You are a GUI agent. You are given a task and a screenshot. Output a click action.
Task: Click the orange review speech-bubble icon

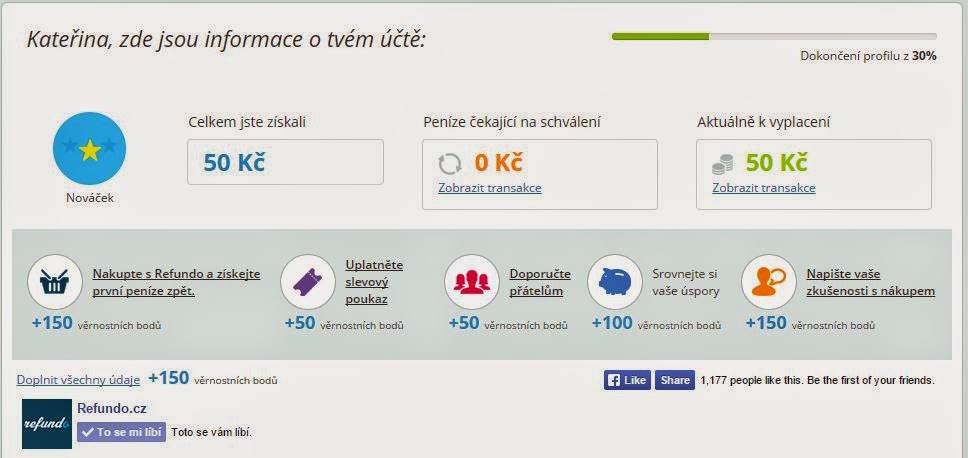769,282
